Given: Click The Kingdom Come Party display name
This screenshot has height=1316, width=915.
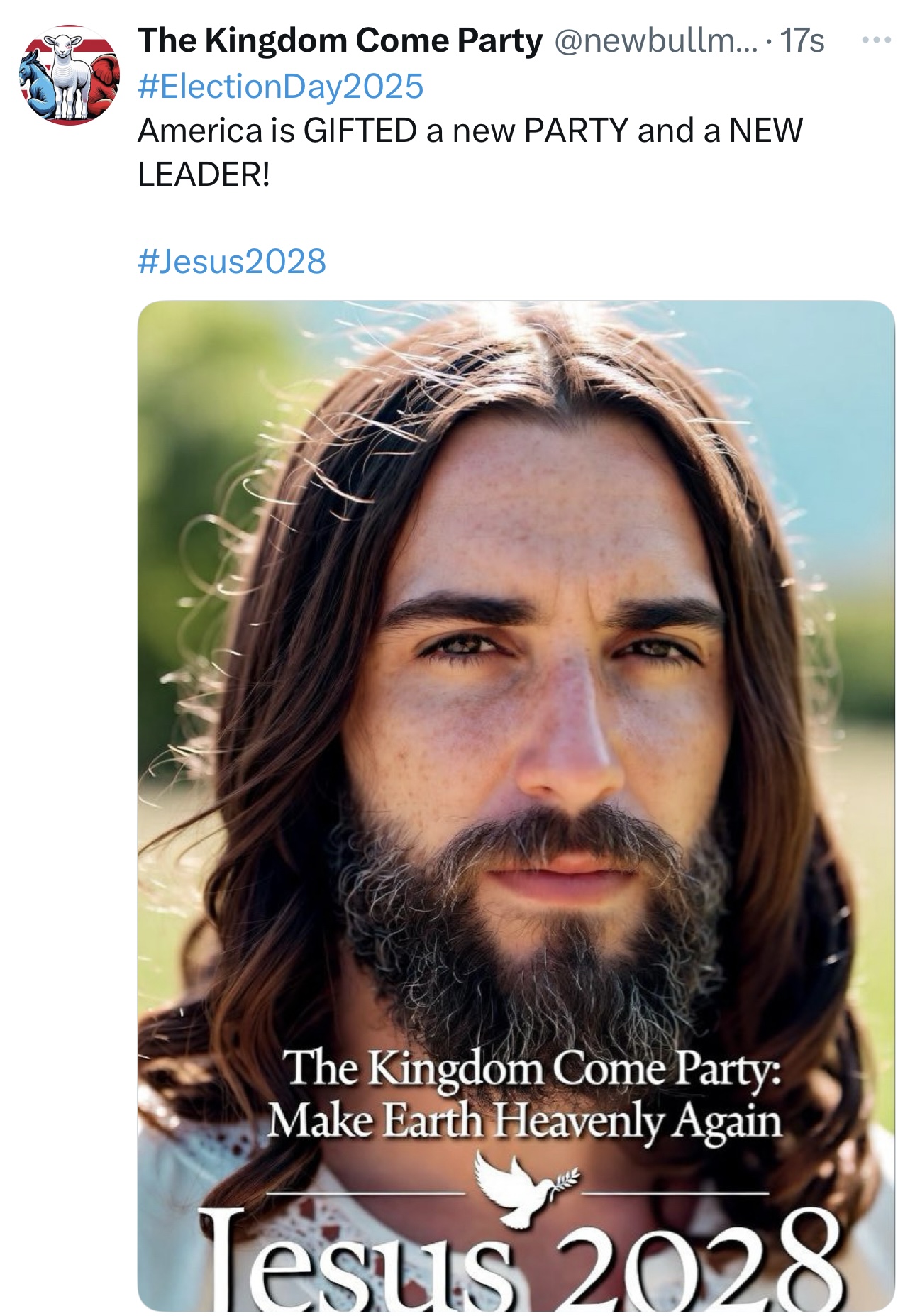Looking at the screenshot, I should click(x=340, y=40).
